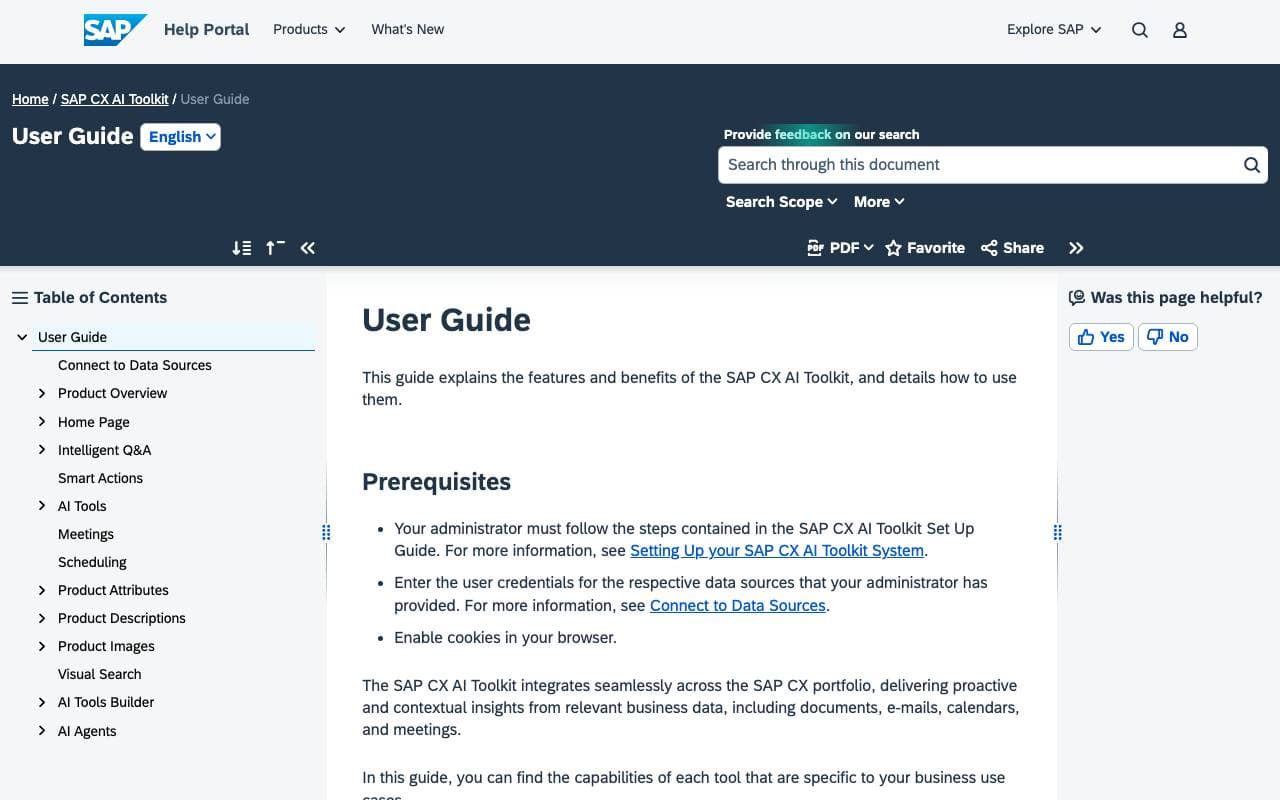Select Intelligent Q&A in contents
This screenshot has width=1280, height=800.
tap(105, 450)
